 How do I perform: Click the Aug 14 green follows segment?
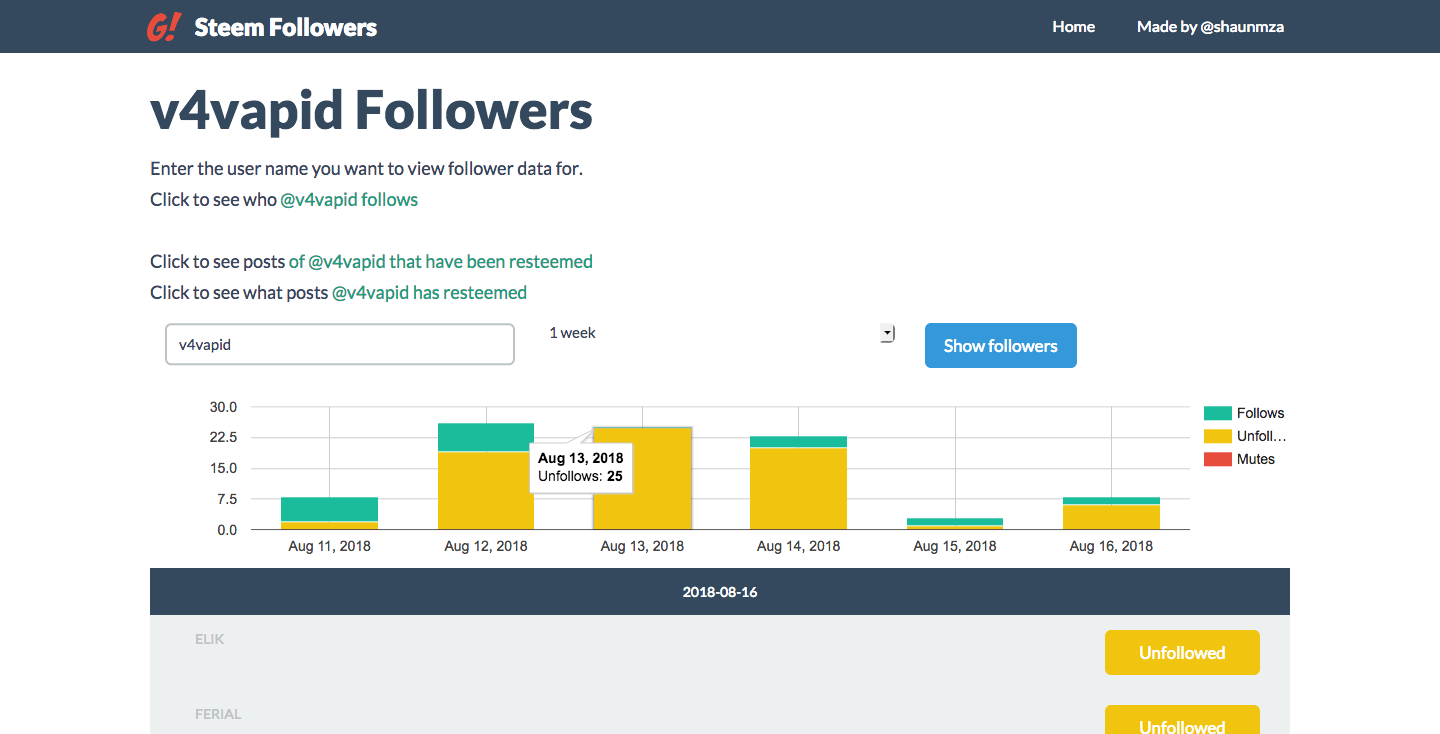[798, 442]
